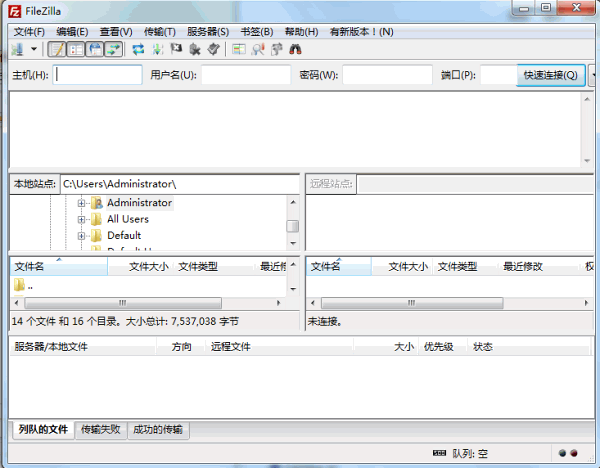The width and height of the screenshot is (600, 468).
Task: Click the remote list horizontal scrollbar thumb
Action: (x=412, y=303)
